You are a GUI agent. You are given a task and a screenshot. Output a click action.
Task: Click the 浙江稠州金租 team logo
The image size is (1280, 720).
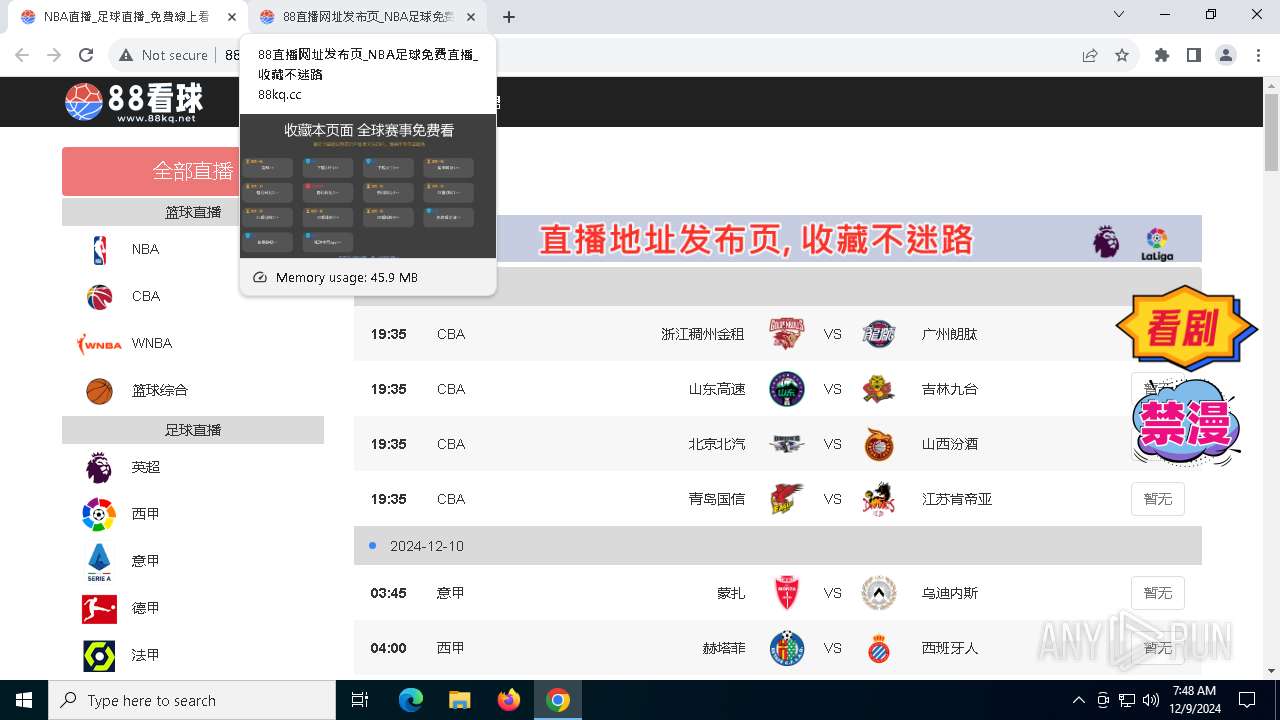pyautogui.click(x=786, y=334)
